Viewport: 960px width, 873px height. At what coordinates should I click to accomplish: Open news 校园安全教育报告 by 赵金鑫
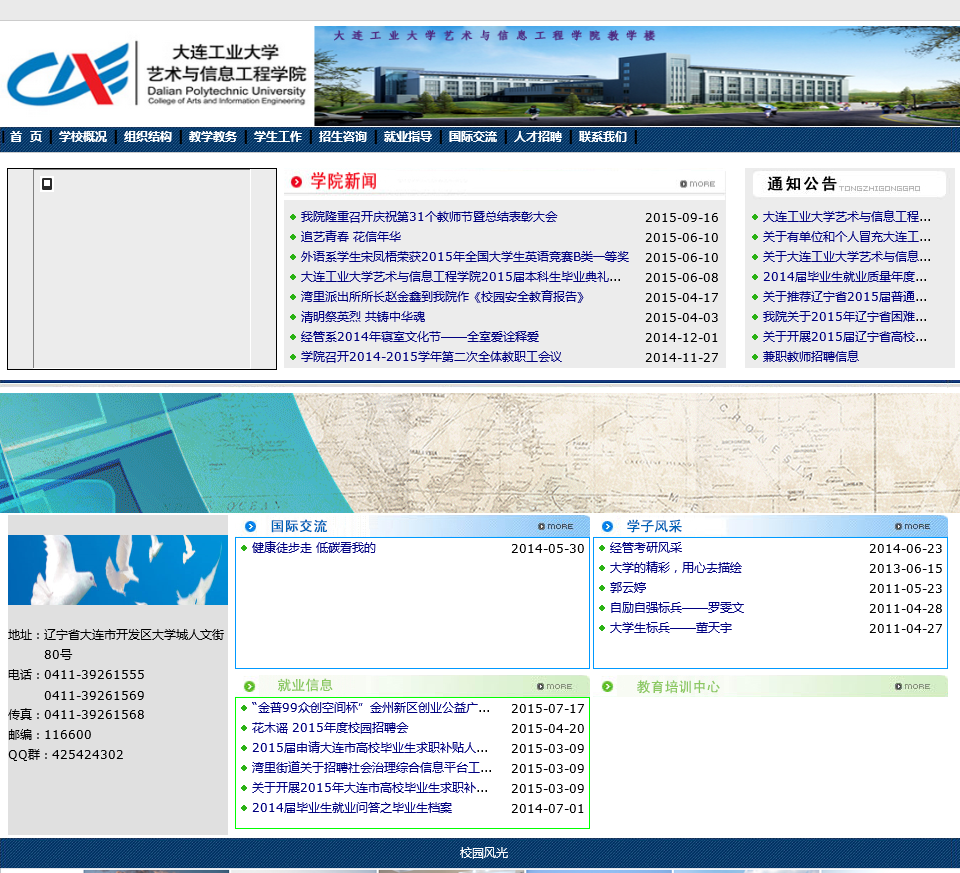click(443, 297)
